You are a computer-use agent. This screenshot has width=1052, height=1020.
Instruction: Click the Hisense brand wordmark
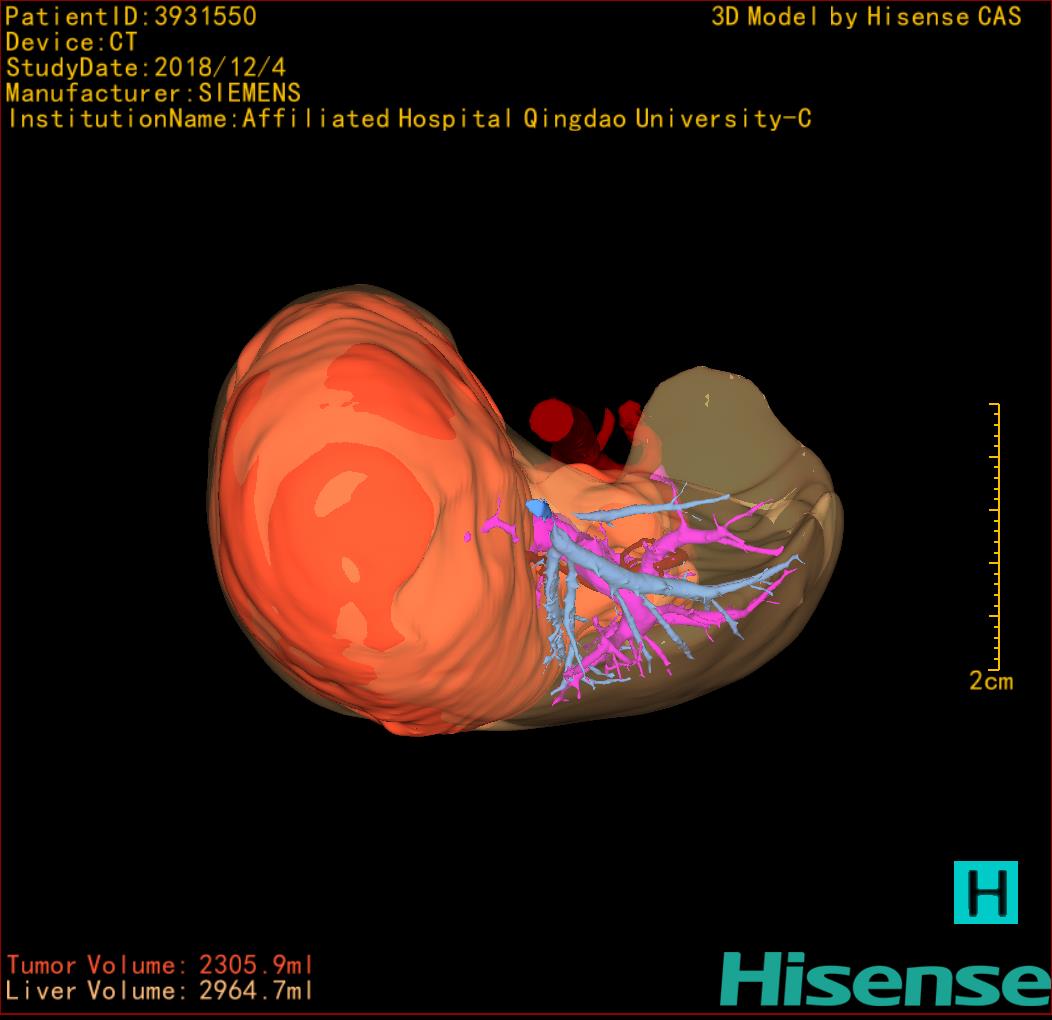click(x=886, y=979)
